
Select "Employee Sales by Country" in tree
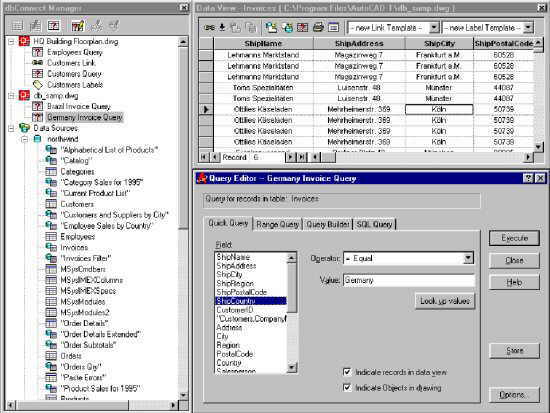pos(107,226)
